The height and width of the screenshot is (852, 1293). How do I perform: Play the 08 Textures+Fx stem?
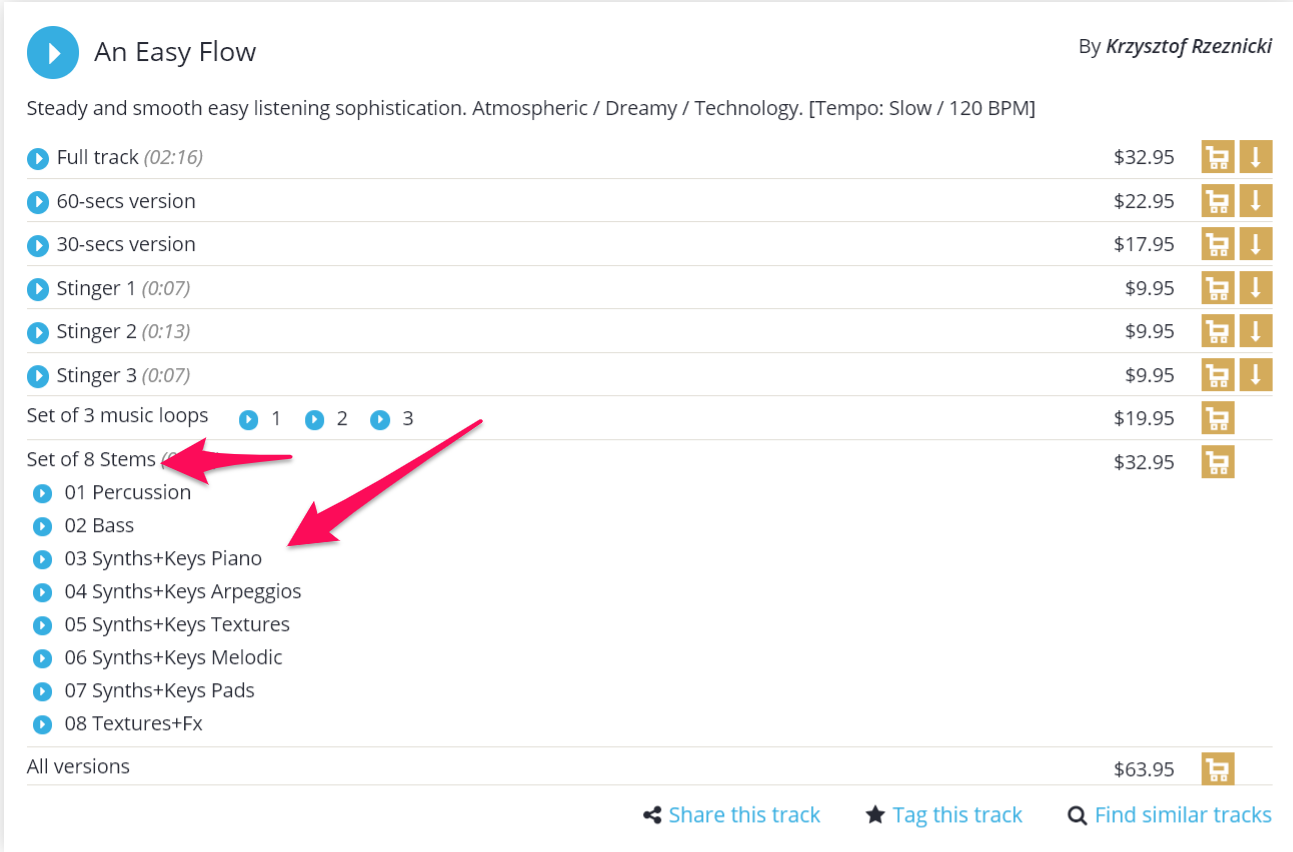click(42, 724)
